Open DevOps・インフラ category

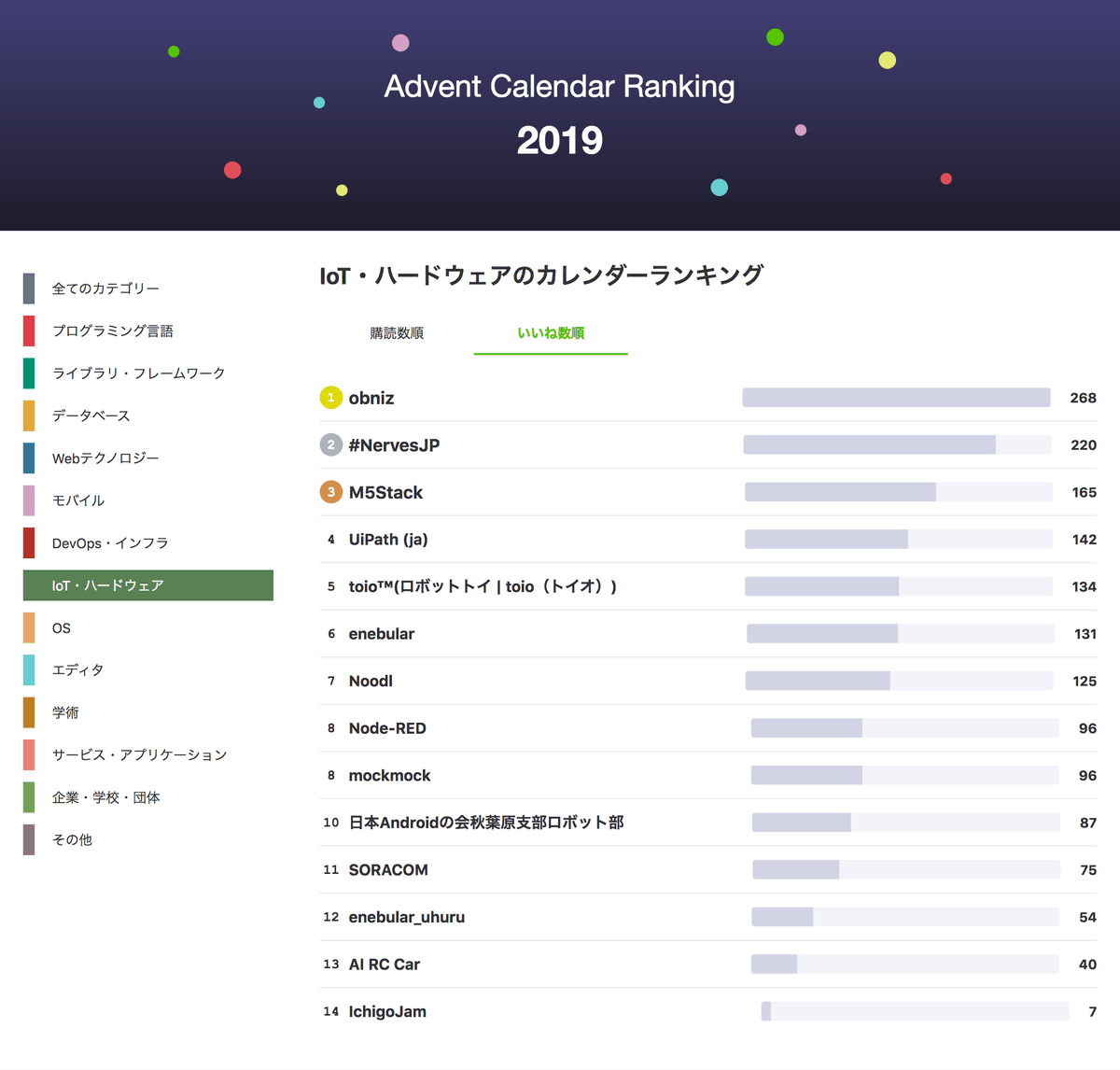pyautogui.click(x=110, y=543)
